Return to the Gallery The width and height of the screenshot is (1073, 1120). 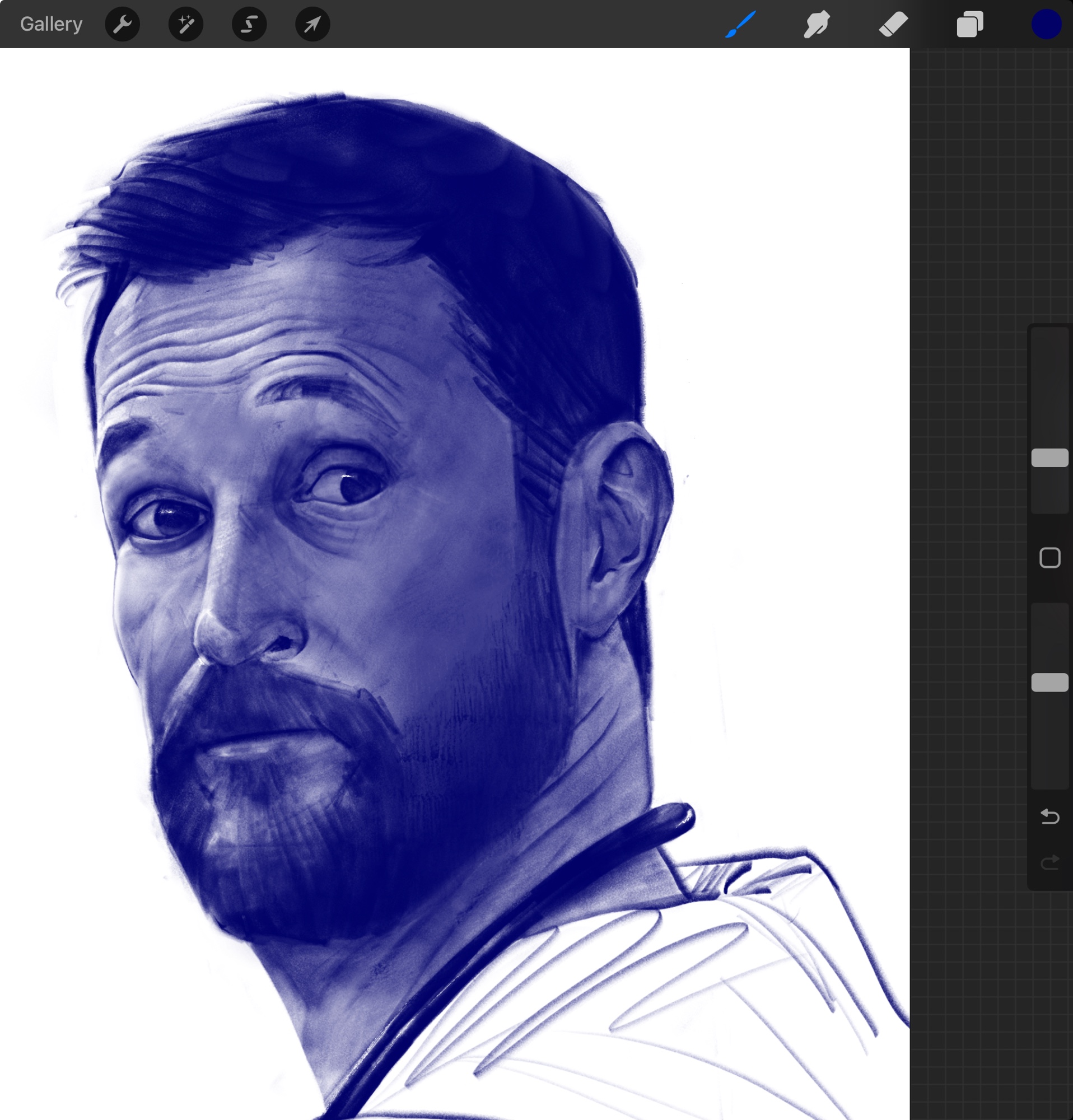pyautogui.click(x=51, y=24)
